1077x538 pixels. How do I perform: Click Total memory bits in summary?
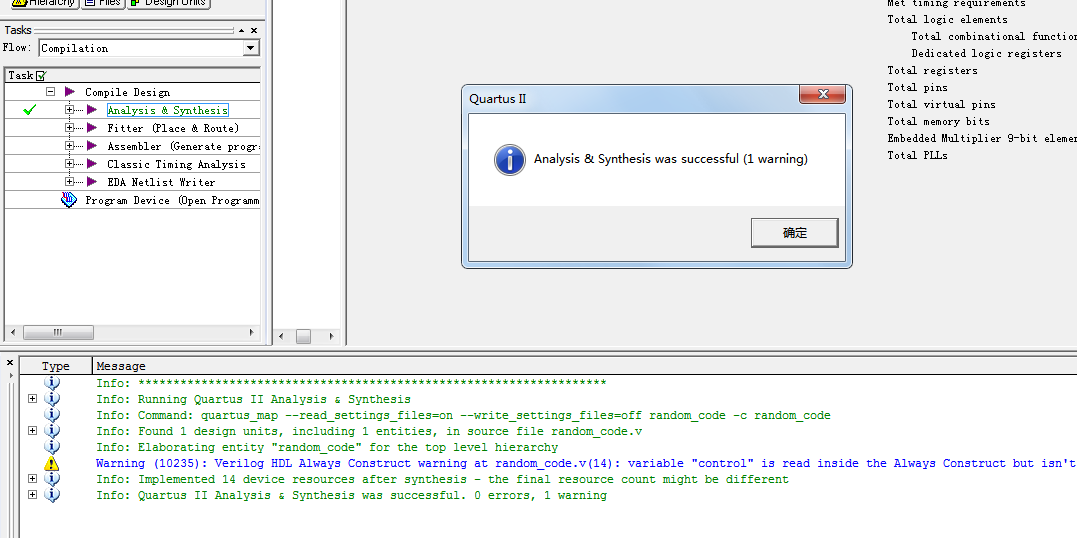tap(938, 122)
